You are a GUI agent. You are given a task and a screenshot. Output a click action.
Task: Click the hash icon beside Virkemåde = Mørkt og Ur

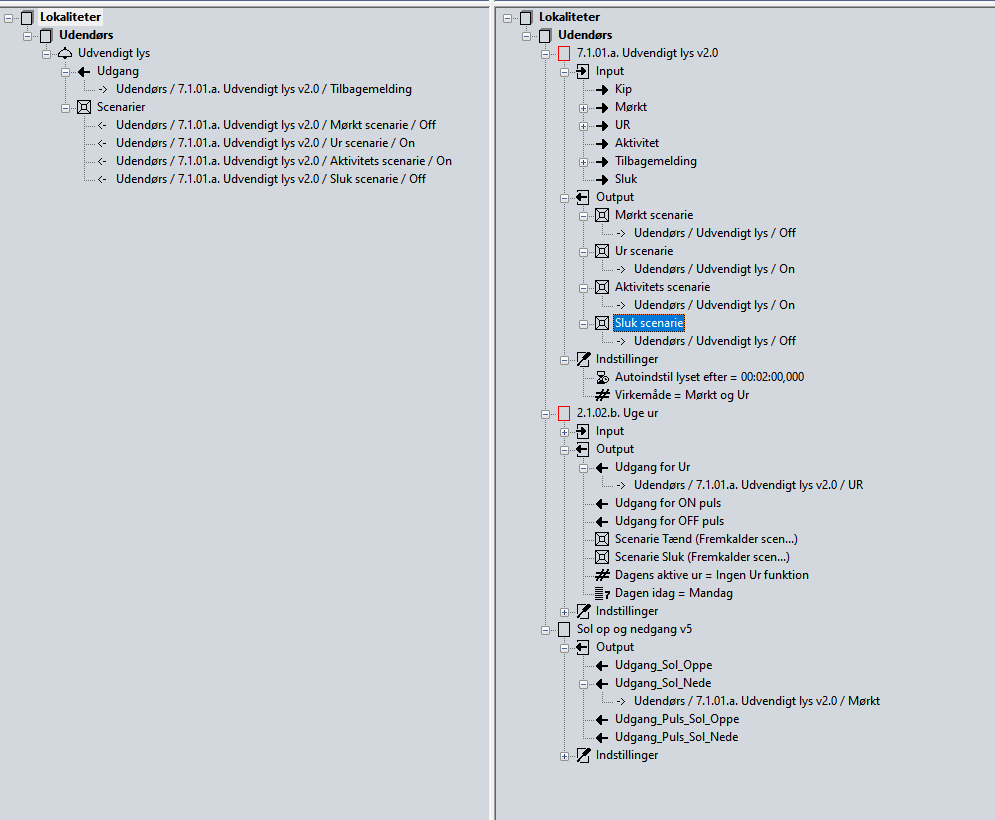602,395
